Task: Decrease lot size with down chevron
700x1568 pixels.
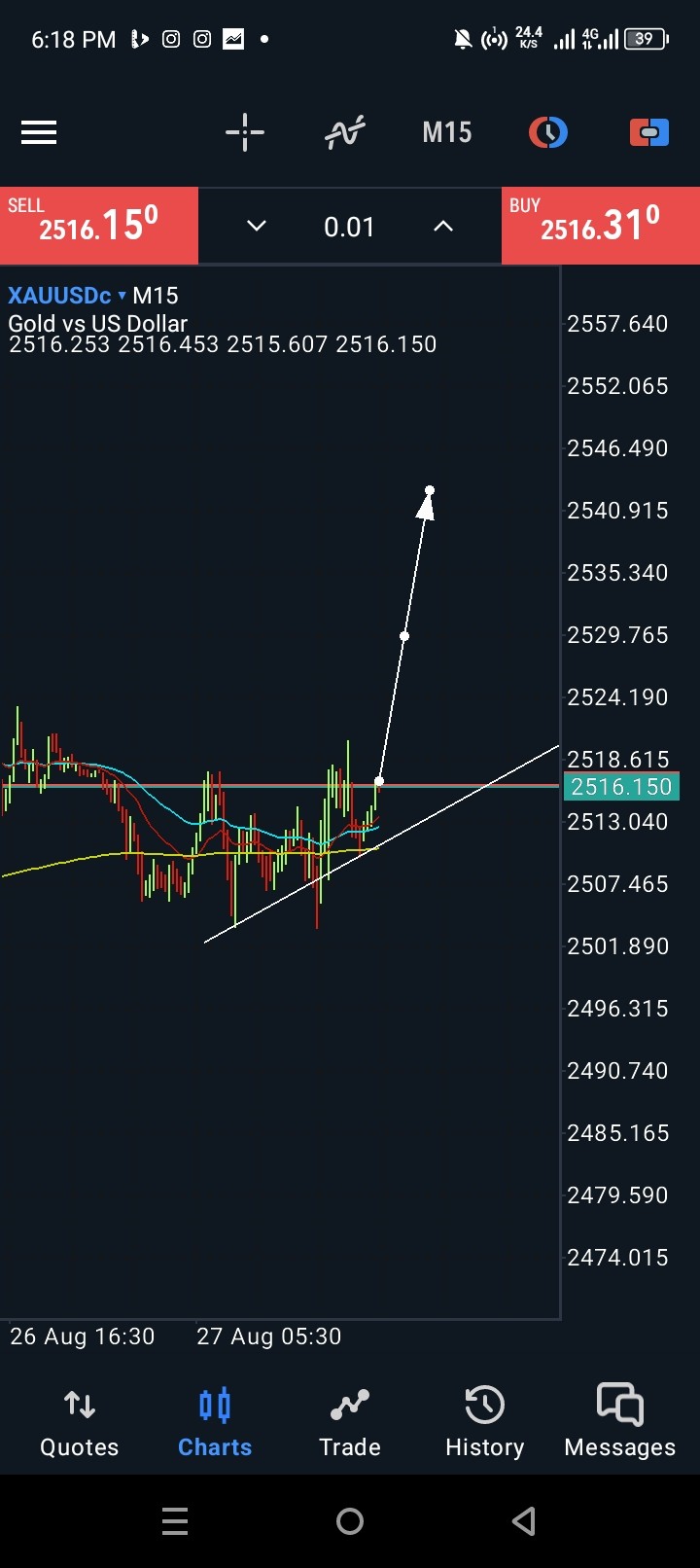Action: click(x=256, y=226)
